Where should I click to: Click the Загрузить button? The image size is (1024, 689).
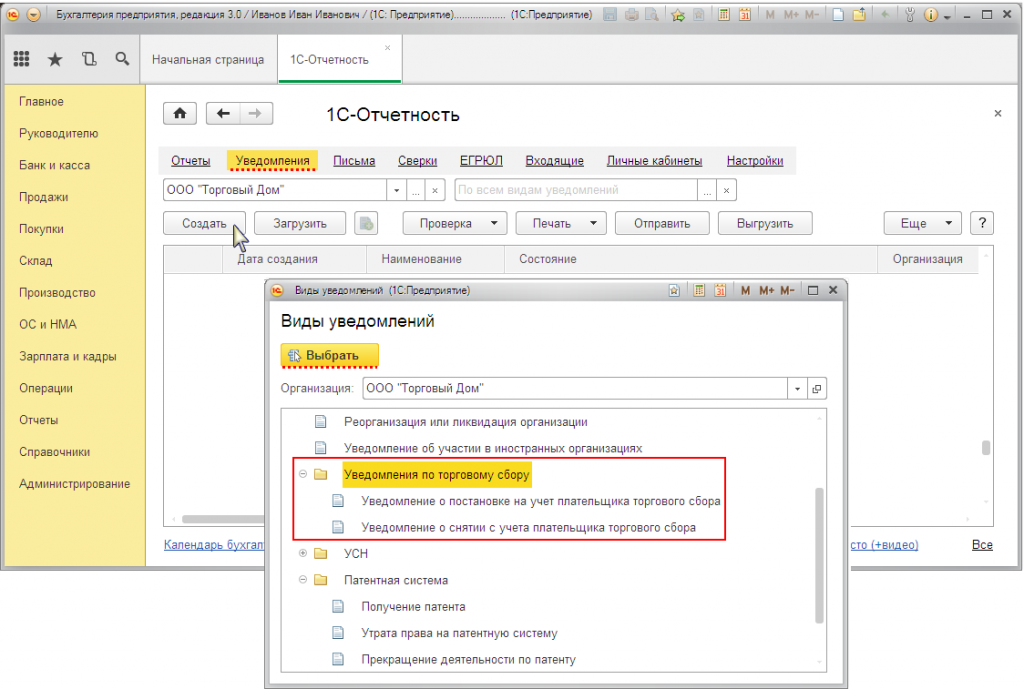[x=300, y=223]
